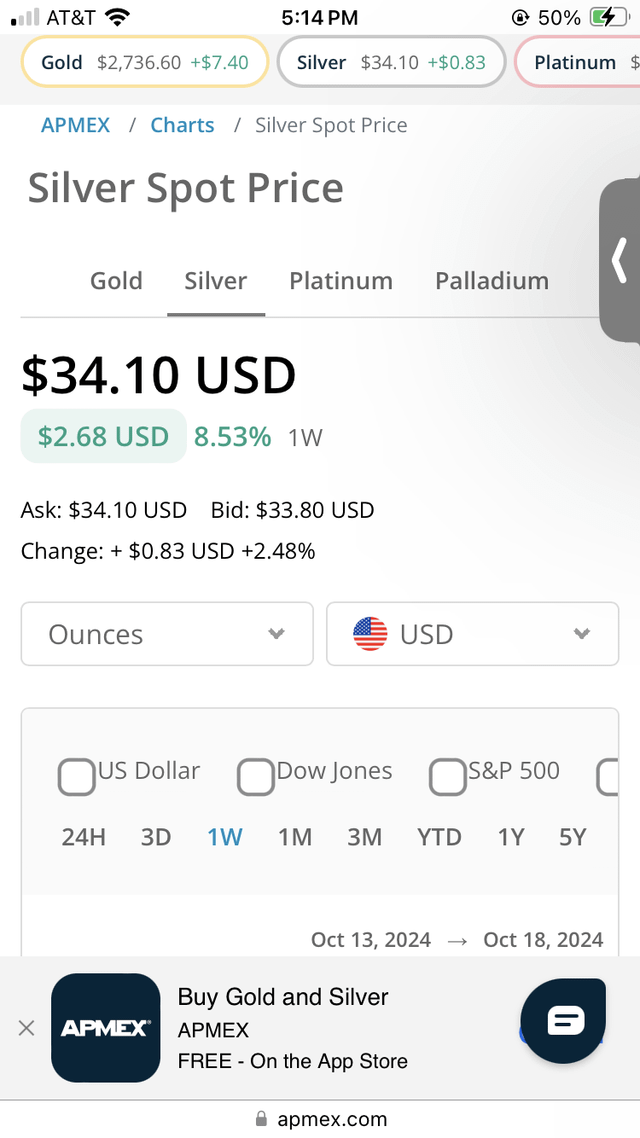The width and height of the screenshot is (640, 1138).
Task: Switch to the Platinum tab
Action: [x=341, y=281]
